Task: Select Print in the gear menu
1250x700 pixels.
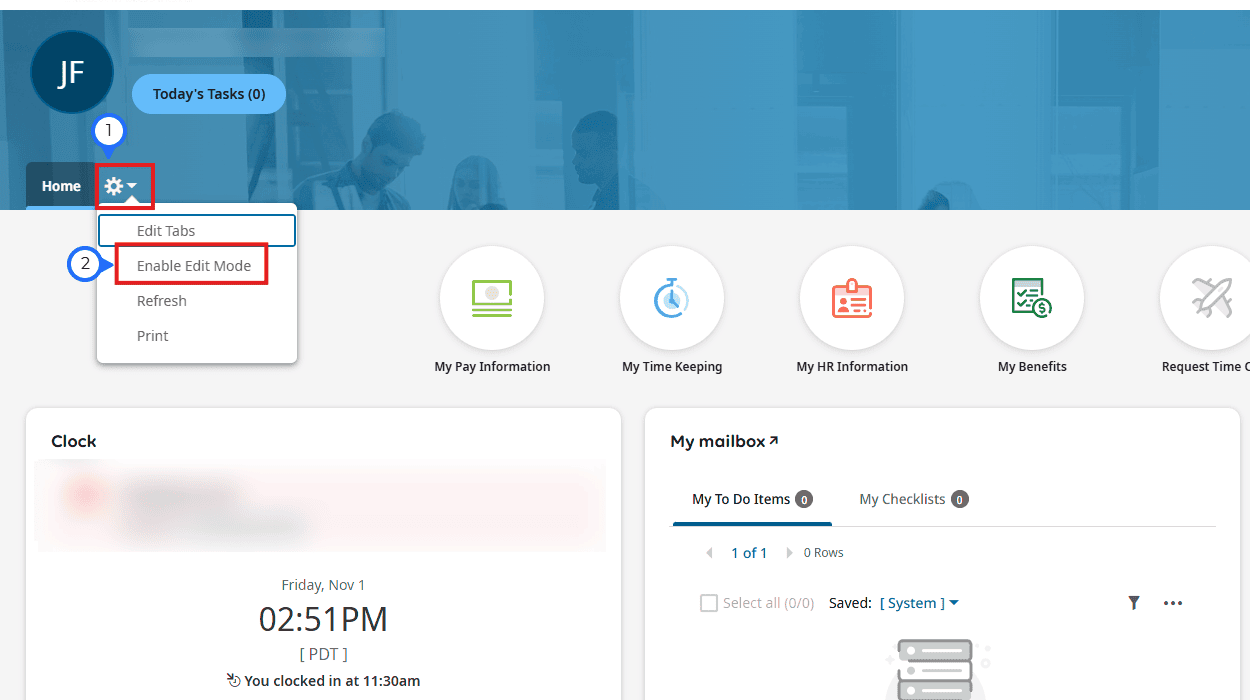Action: 153,336
